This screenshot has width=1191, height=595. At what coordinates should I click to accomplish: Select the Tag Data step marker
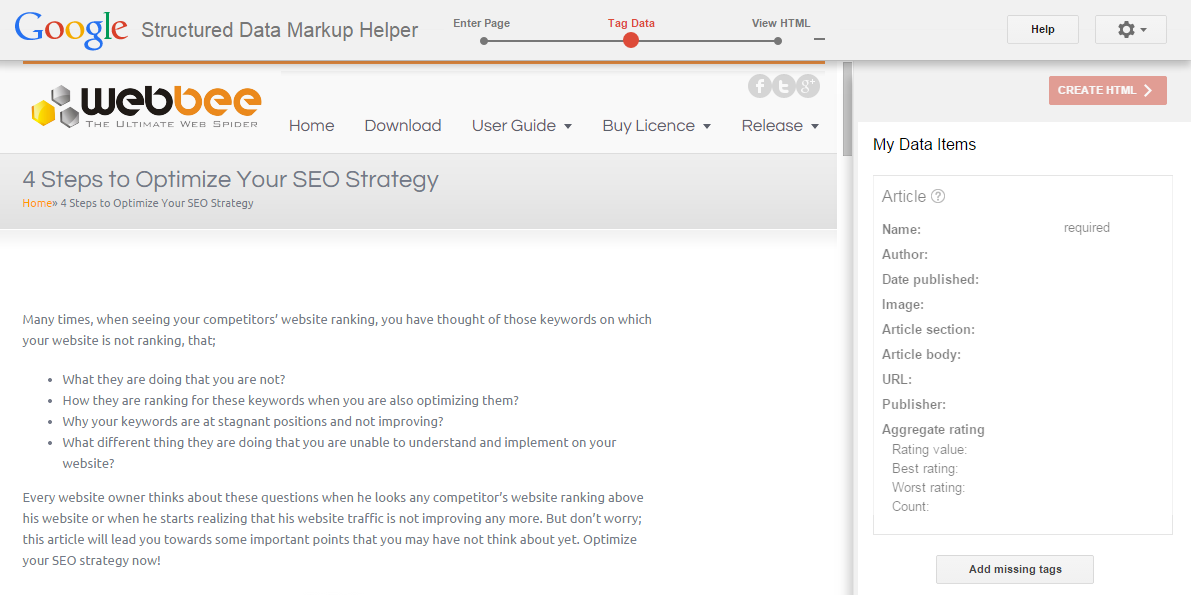(630, 40)
